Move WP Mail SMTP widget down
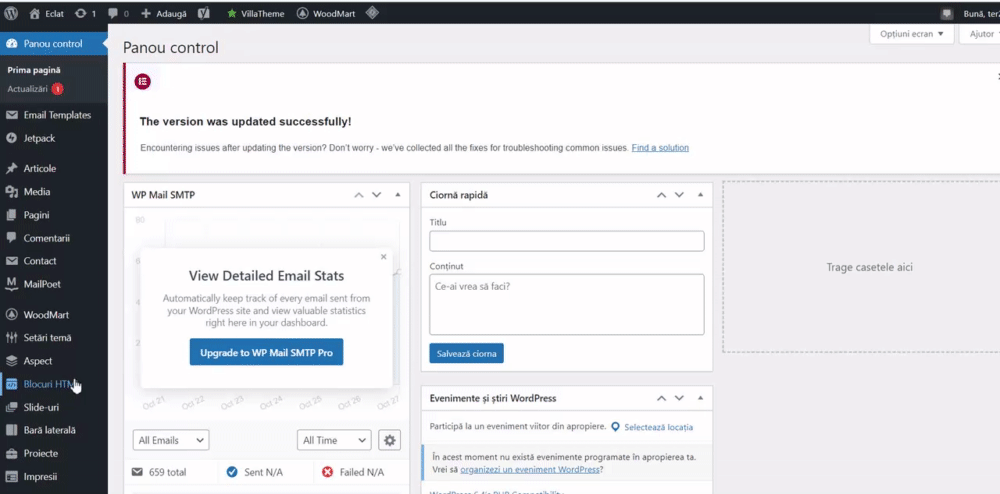1000x494 pixels. pos(376,195)
